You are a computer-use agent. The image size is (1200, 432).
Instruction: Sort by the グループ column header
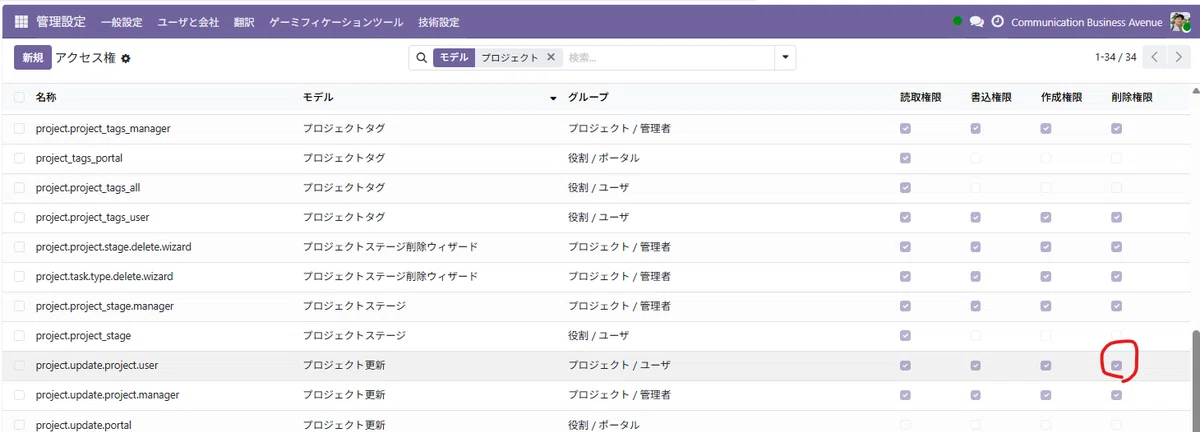[x=588, y=98]
